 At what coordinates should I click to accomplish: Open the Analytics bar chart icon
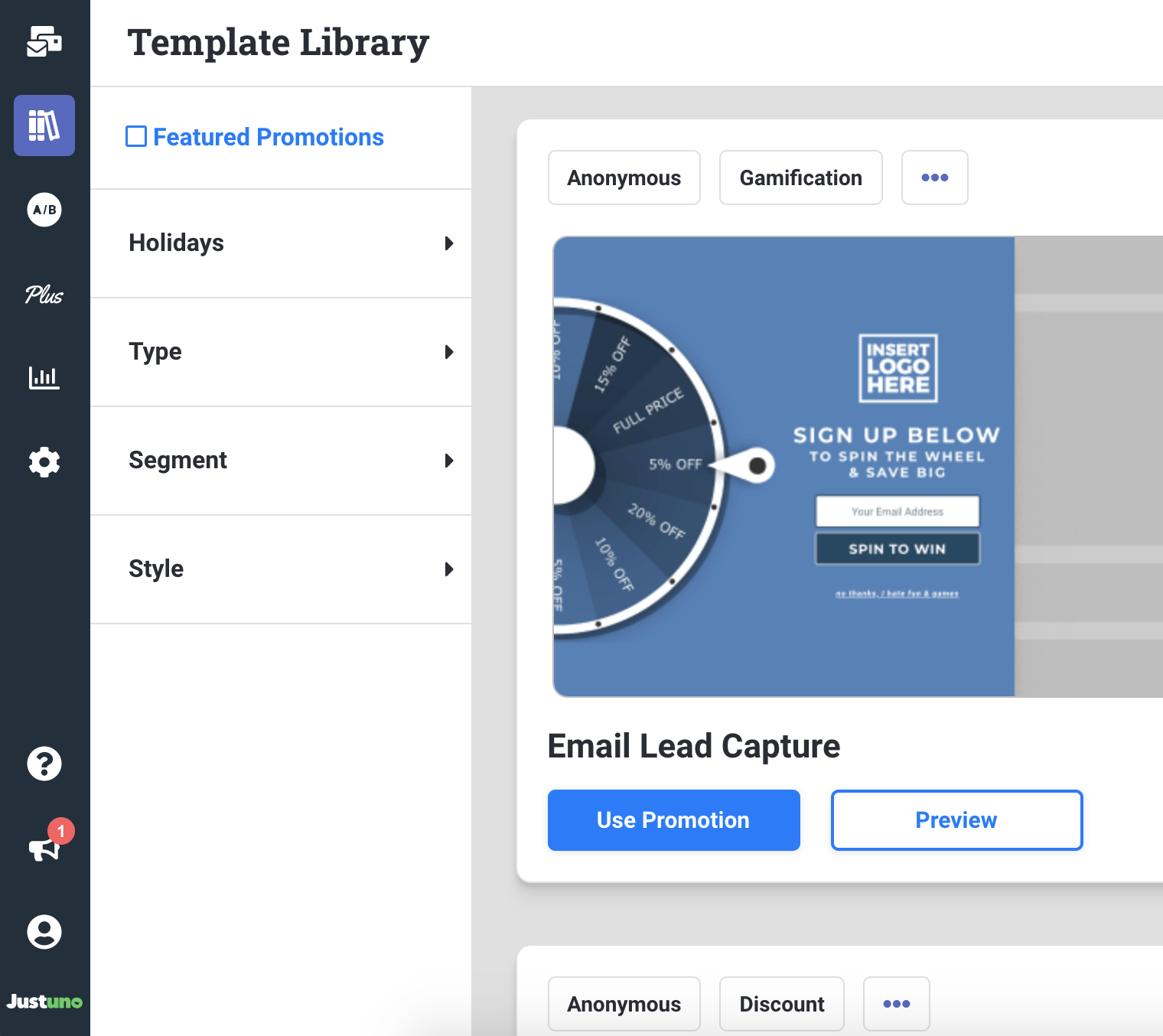pyautogui.click(x=44, y=377)
